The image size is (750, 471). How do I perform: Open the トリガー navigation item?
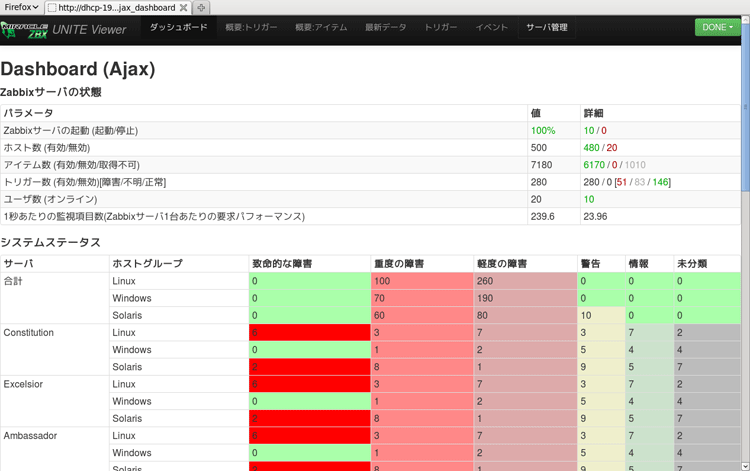[440, 28]
